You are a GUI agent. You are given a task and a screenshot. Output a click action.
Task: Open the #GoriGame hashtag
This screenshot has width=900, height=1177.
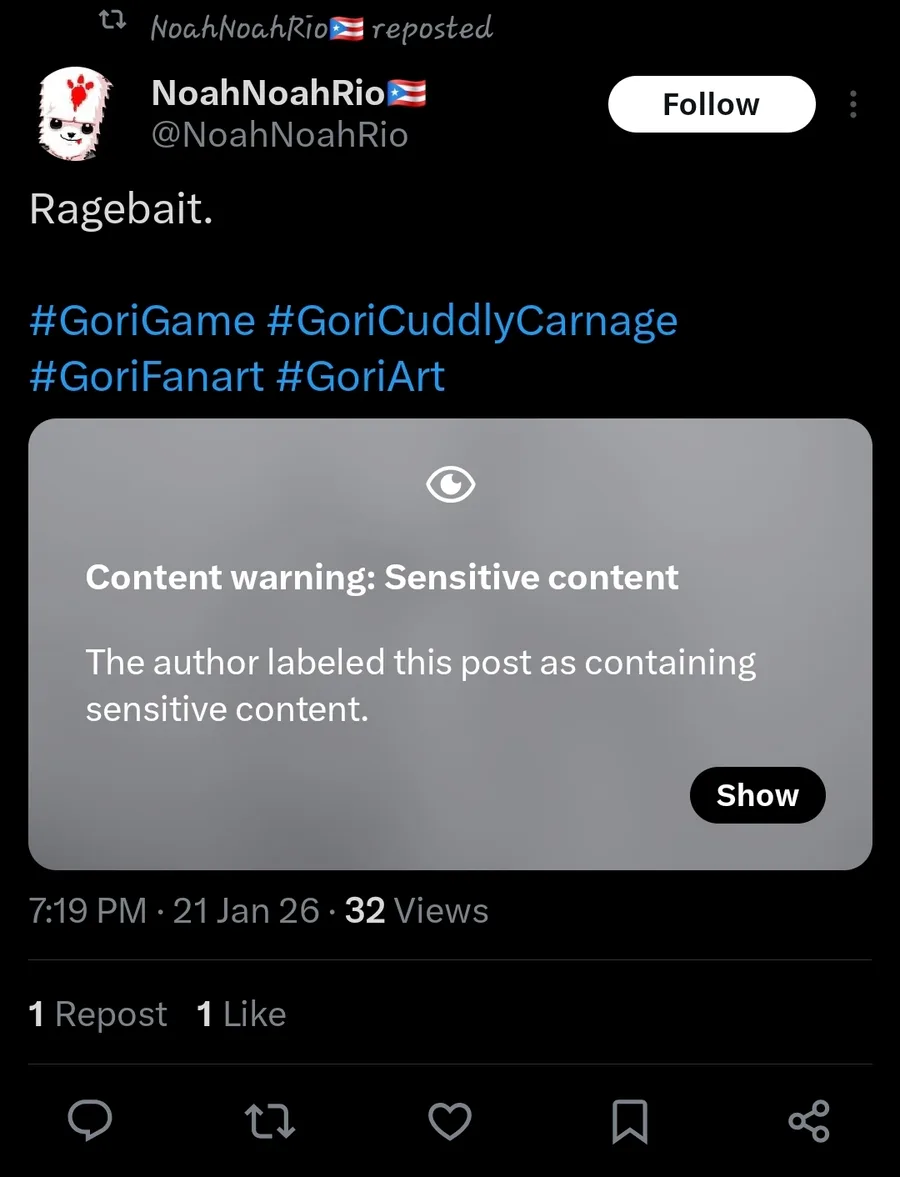[x=142, y=321]
